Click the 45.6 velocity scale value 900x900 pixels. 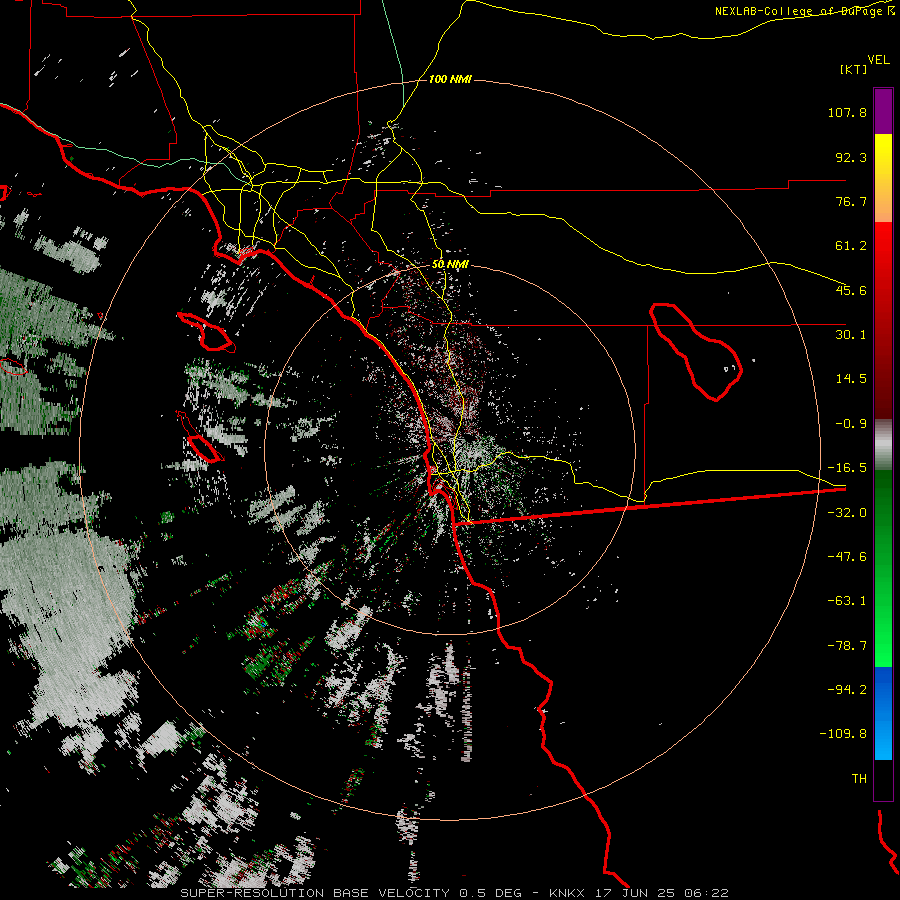click(851, 290)
